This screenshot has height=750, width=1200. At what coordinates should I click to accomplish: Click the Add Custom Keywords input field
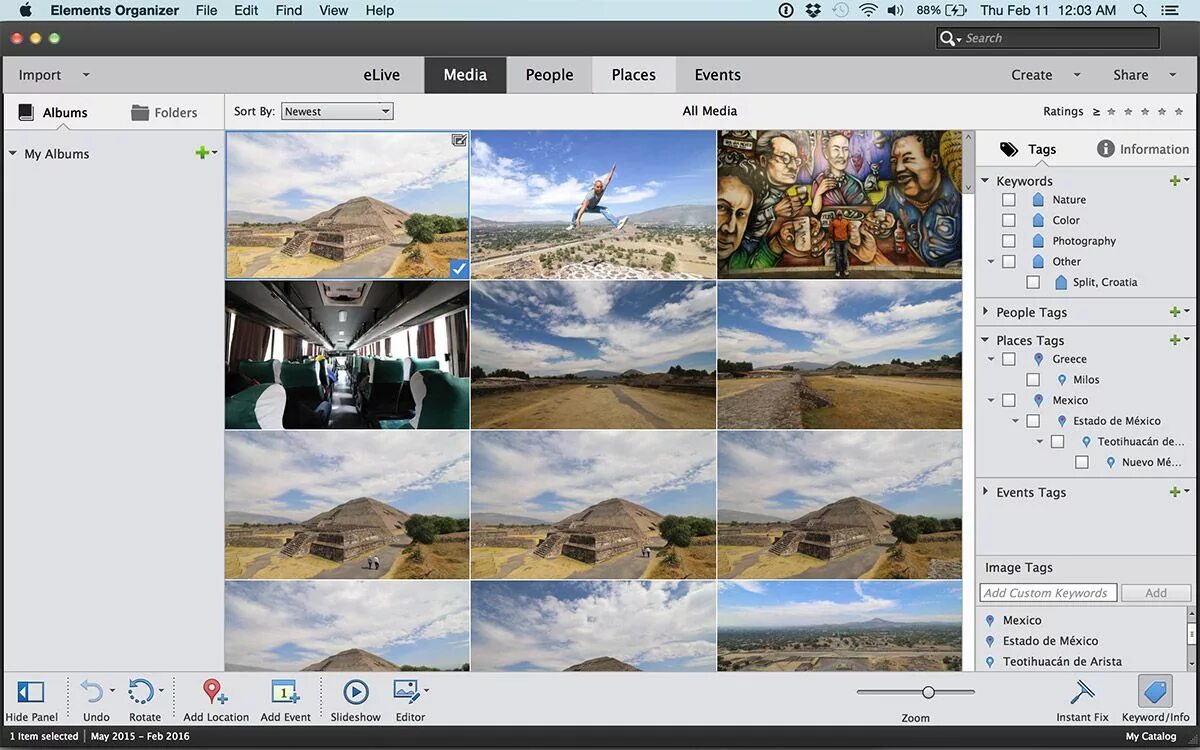click(1047, 592)
